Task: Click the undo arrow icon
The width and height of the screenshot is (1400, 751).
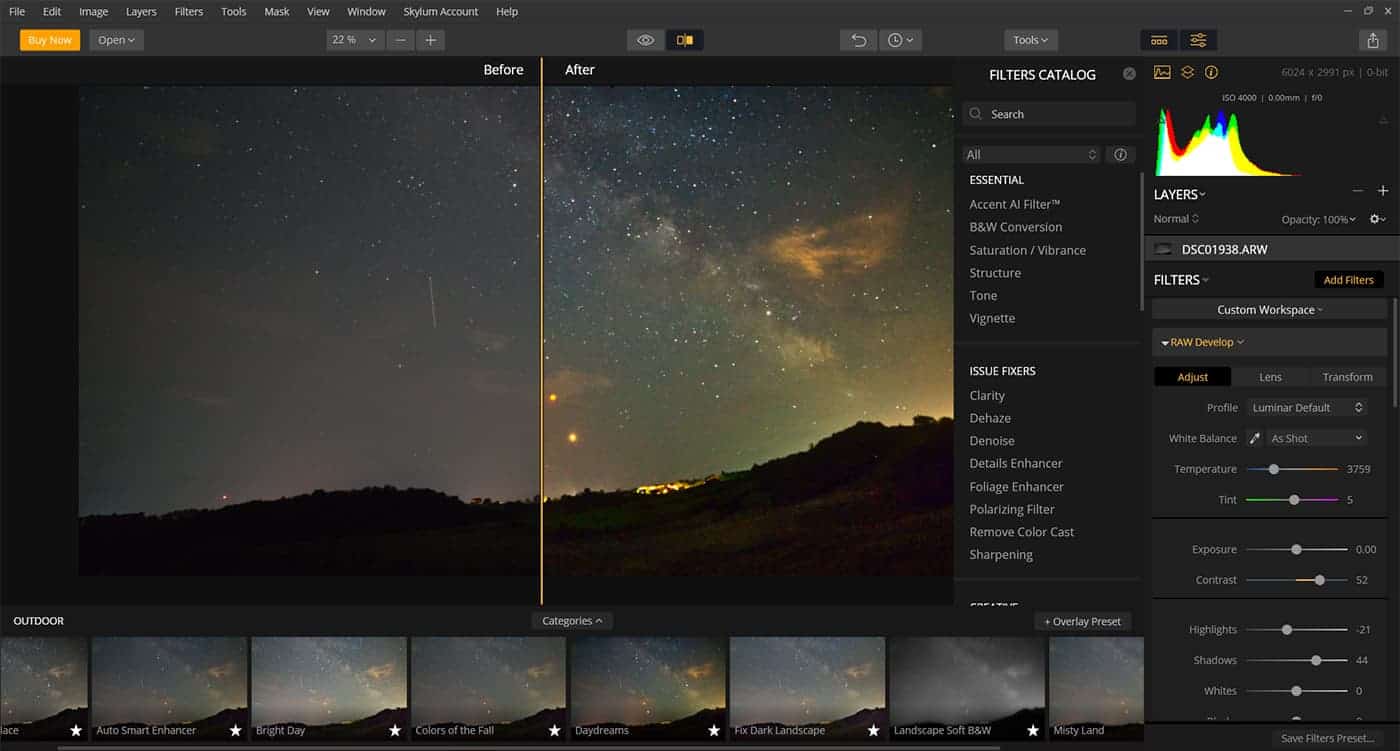Action: (x=859, y=40)
